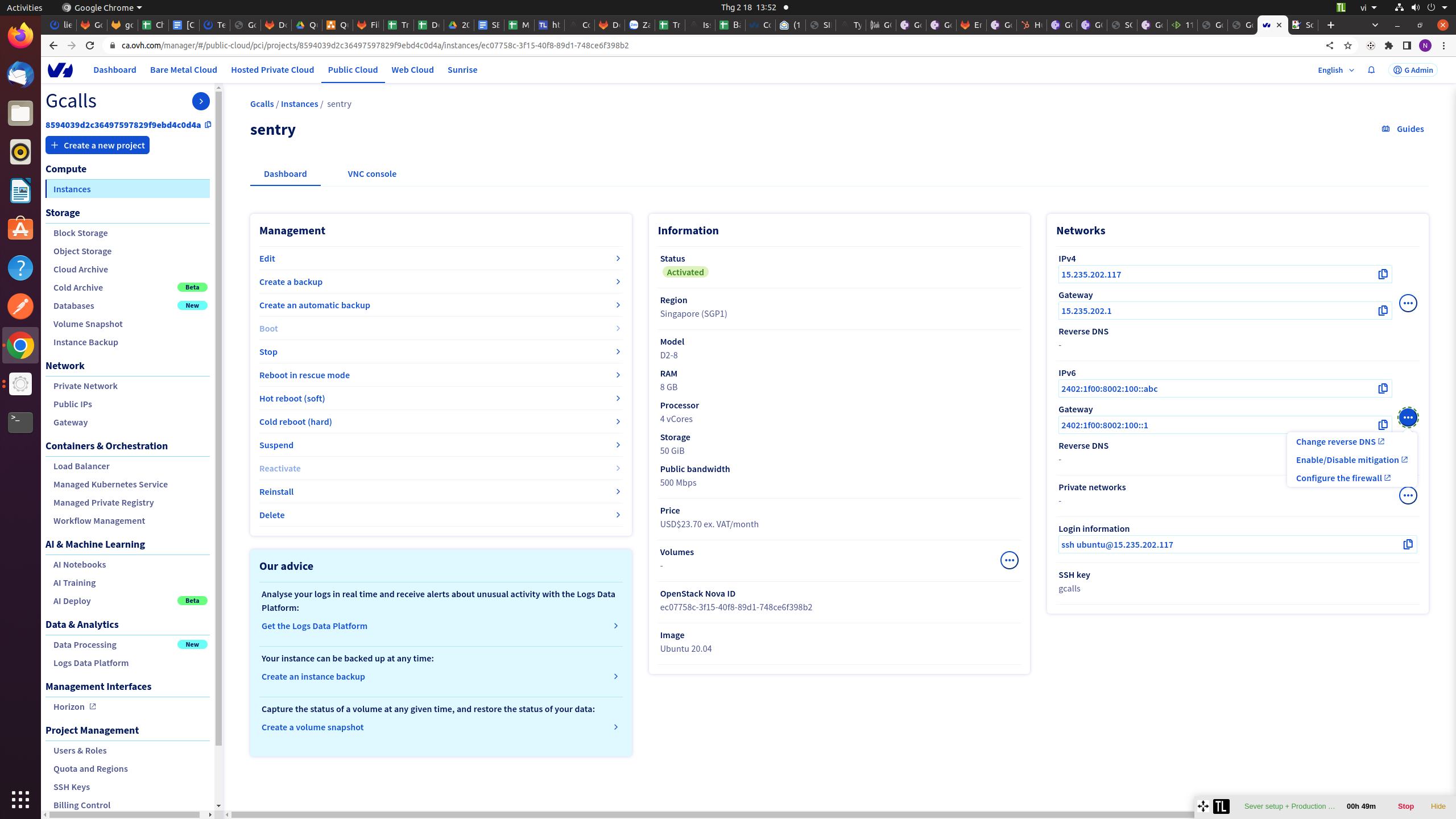The height and width of the screenshot is (819, 1456).
Task: Switch to the VNC console tab
Action: [372, 174]
